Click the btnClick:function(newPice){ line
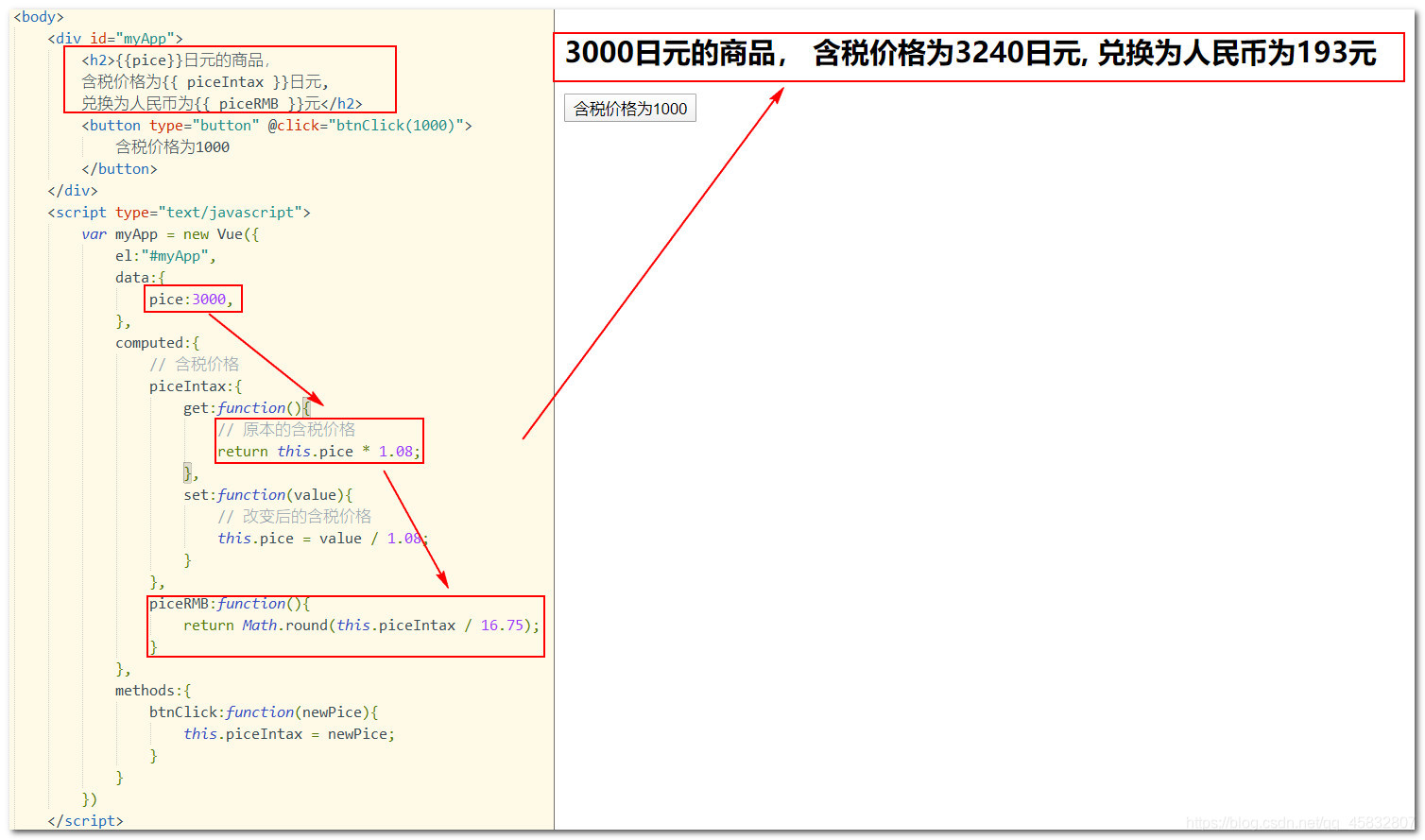The height and width of the screenshot is (840, 1425). tap(264, 712)
